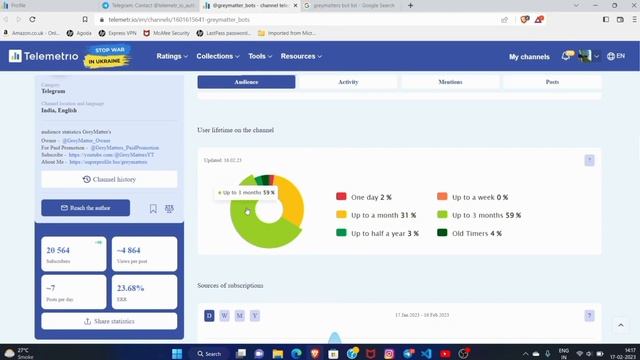Viewport: 640px width, 360px height.
Task: Open a new browser tab
Action: (x=410, y=5)
